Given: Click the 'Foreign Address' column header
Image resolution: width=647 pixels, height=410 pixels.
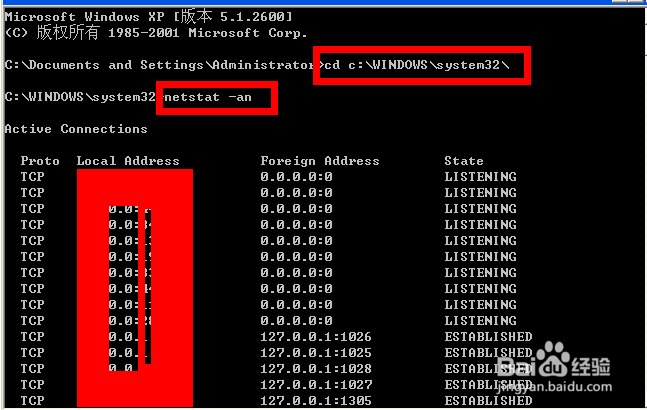Looking at the screenshot, I should click(320, 161).
